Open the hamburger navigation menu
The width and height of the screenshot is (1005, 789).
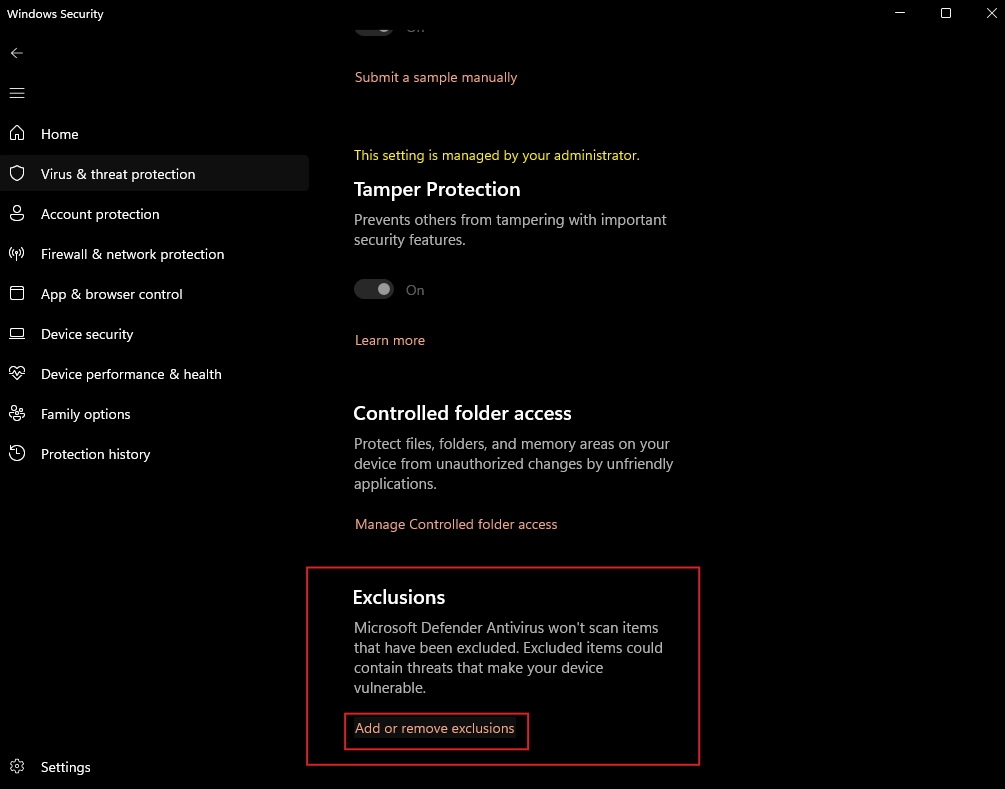coord(17,93)
